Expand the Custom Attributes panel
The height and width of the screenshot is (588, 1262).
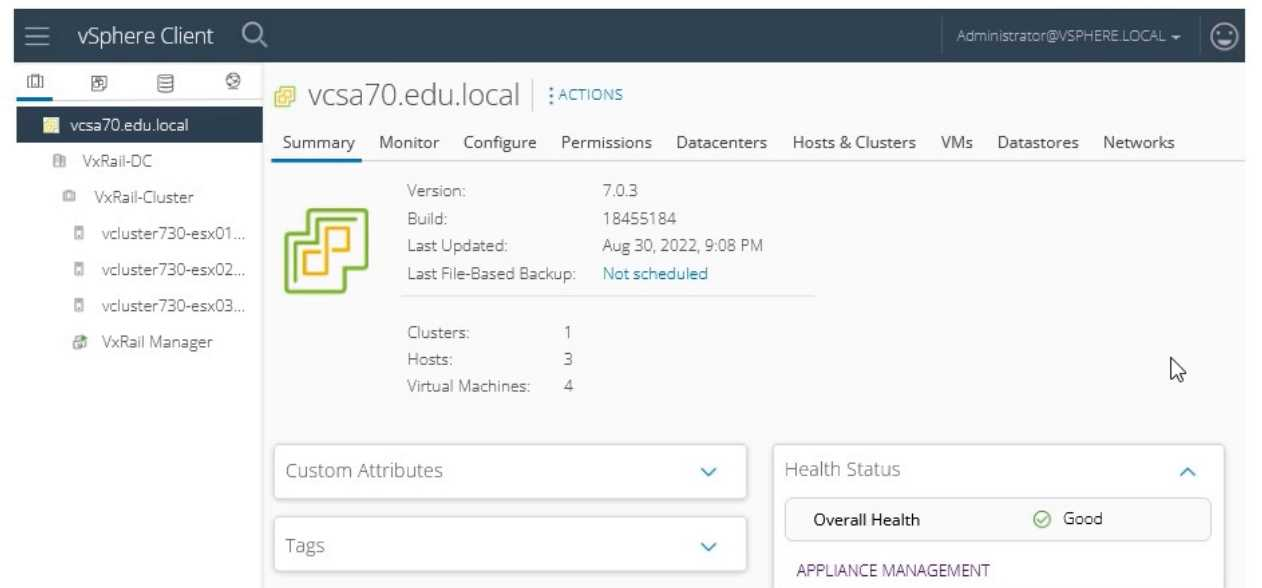pos(708,471)
